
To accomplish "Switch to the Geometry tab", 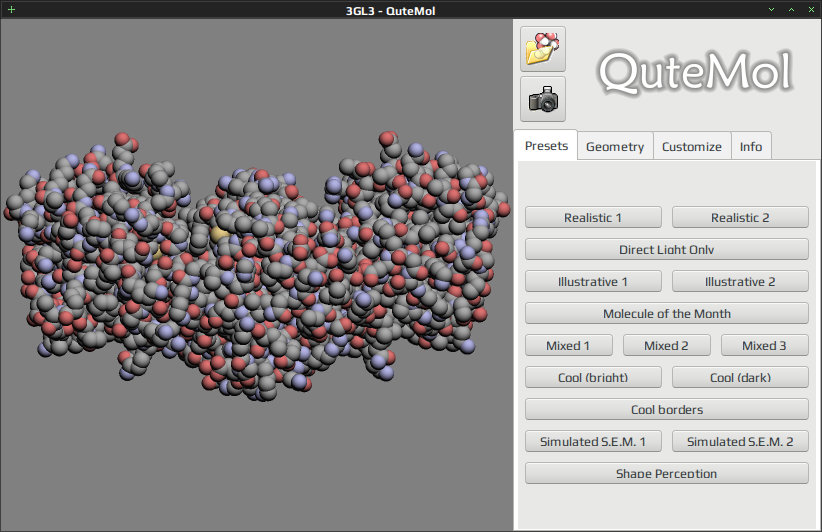I will click(x=615, y=146).
